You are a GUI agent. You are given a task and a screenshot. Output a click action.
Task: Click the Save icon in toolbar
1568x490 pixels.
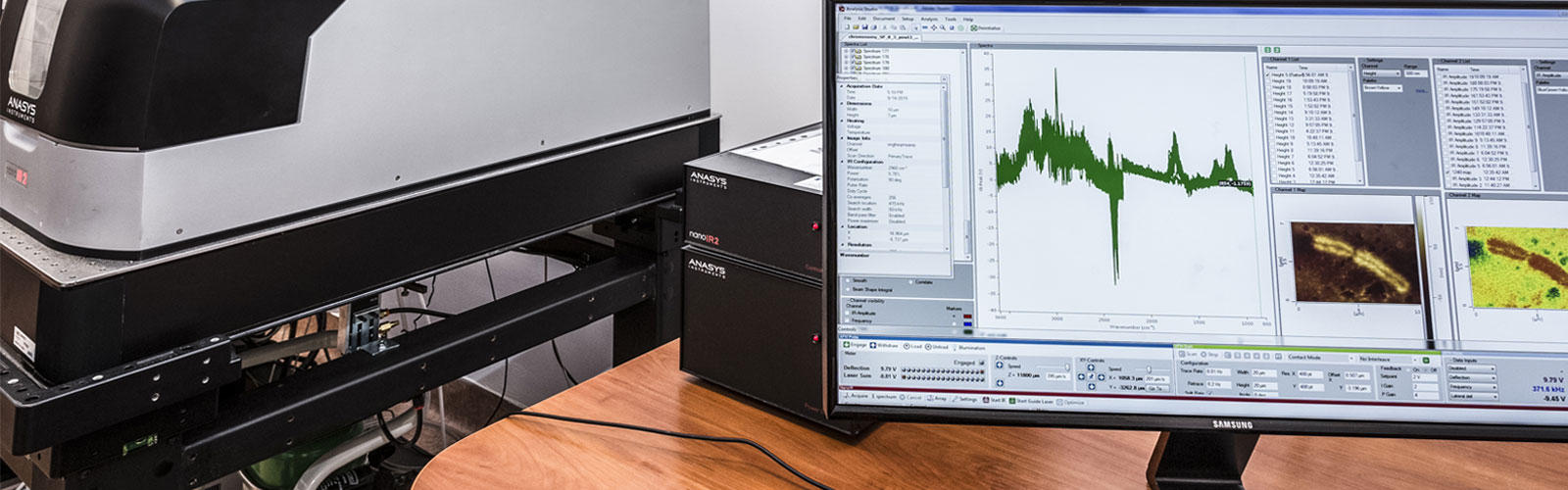[x=865, y=27]
